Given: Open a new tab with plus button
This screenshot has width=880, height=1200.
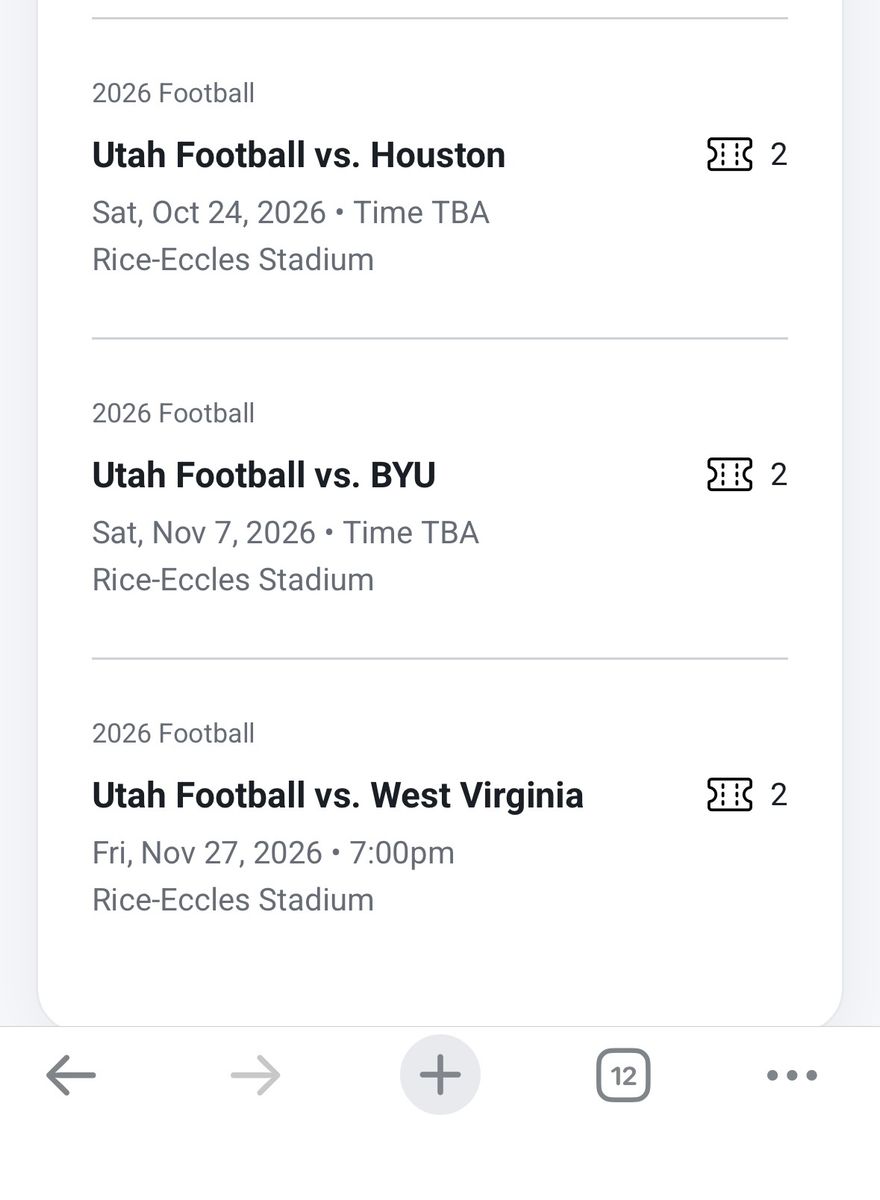Looking at the screenshot, I should coord(440,1075).
